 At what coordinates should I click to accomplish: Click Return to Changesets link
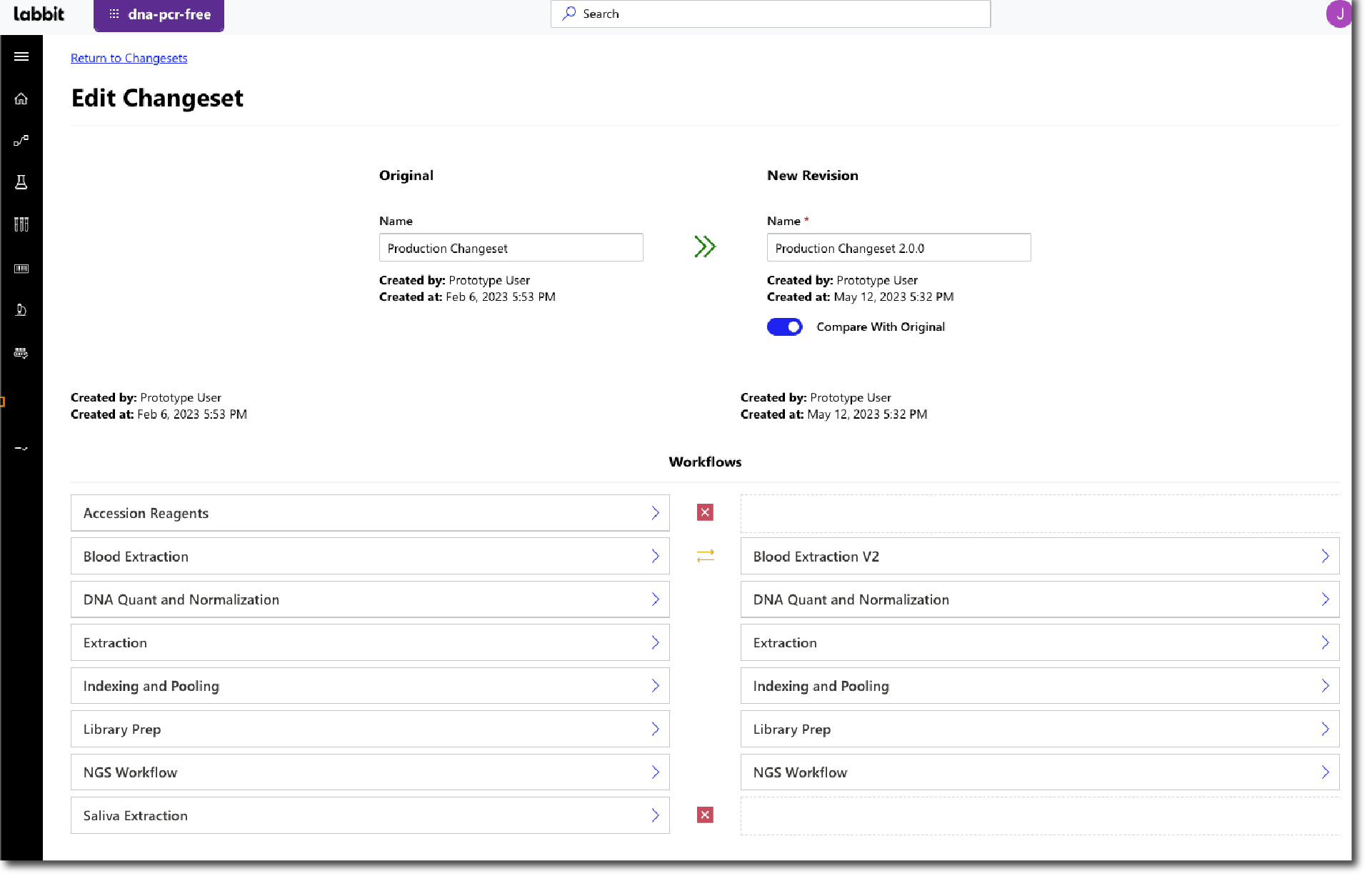click(128, 57)
